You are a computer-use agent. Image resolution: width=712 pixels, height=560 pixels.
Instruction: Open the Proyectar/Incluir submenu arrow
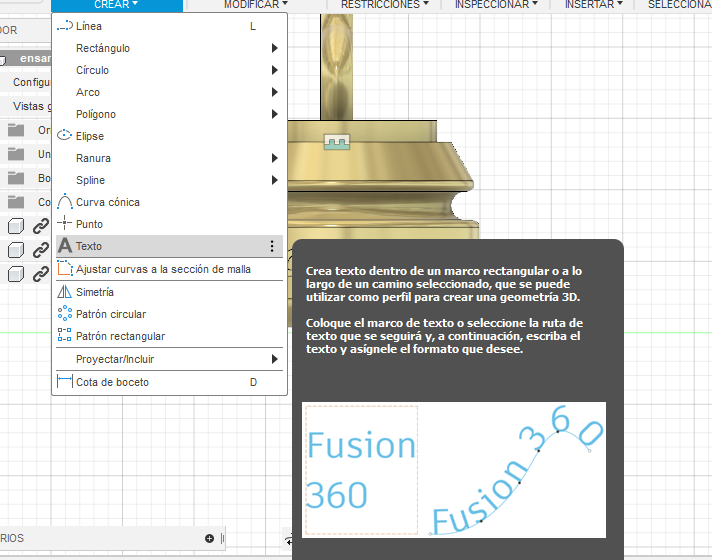274,359
